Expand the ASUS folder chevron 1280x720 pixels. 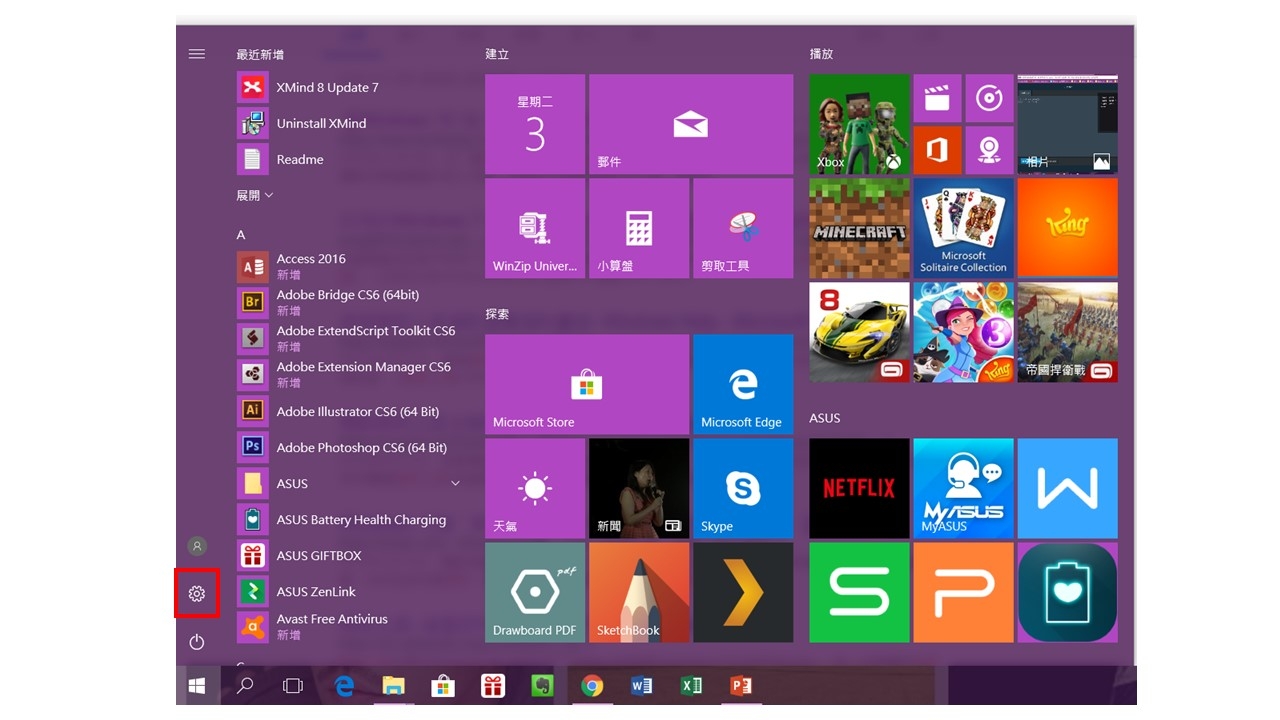(x=455, y=483)
